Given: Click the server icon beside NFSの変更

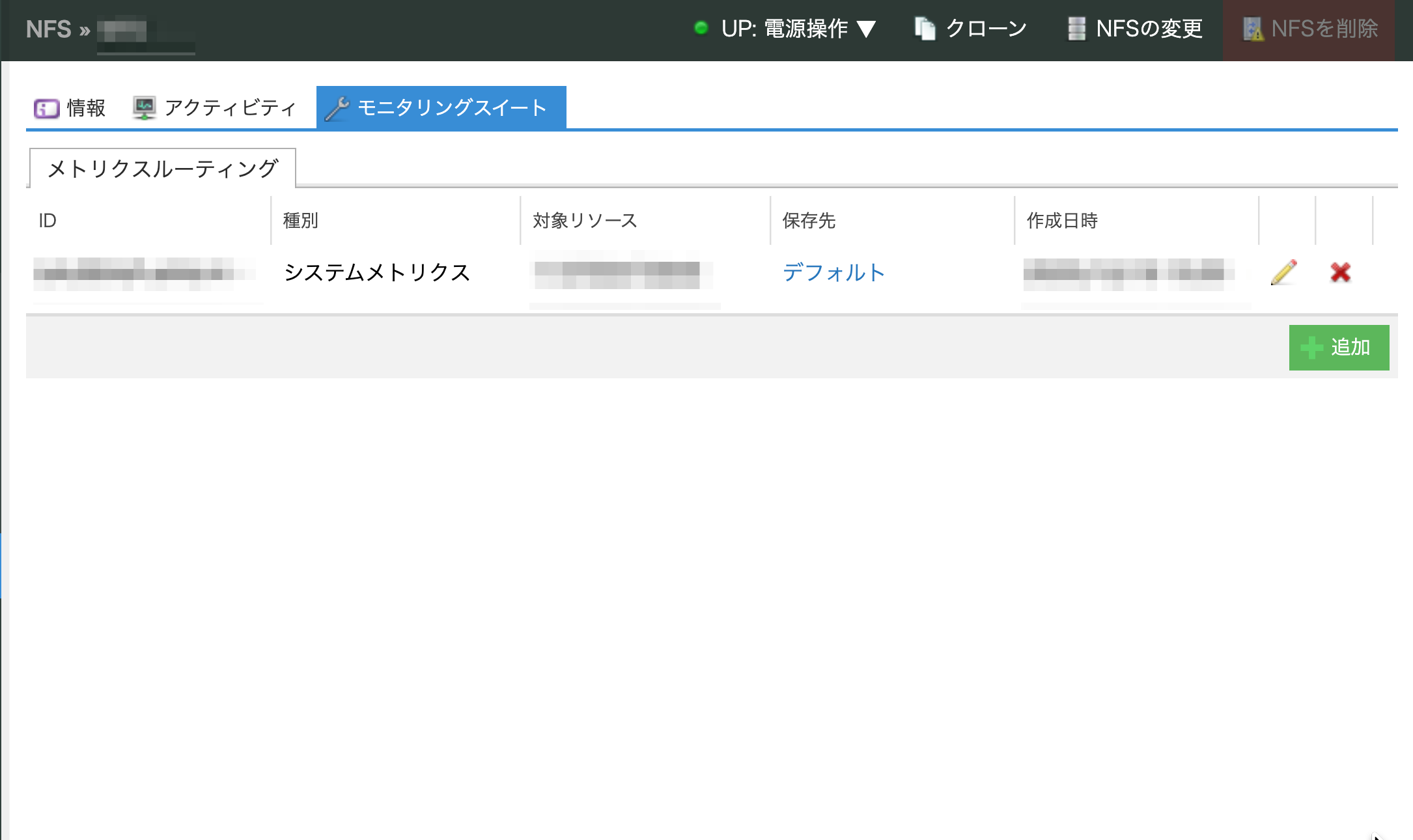Looking at the screenshot, I should 1076,29.
